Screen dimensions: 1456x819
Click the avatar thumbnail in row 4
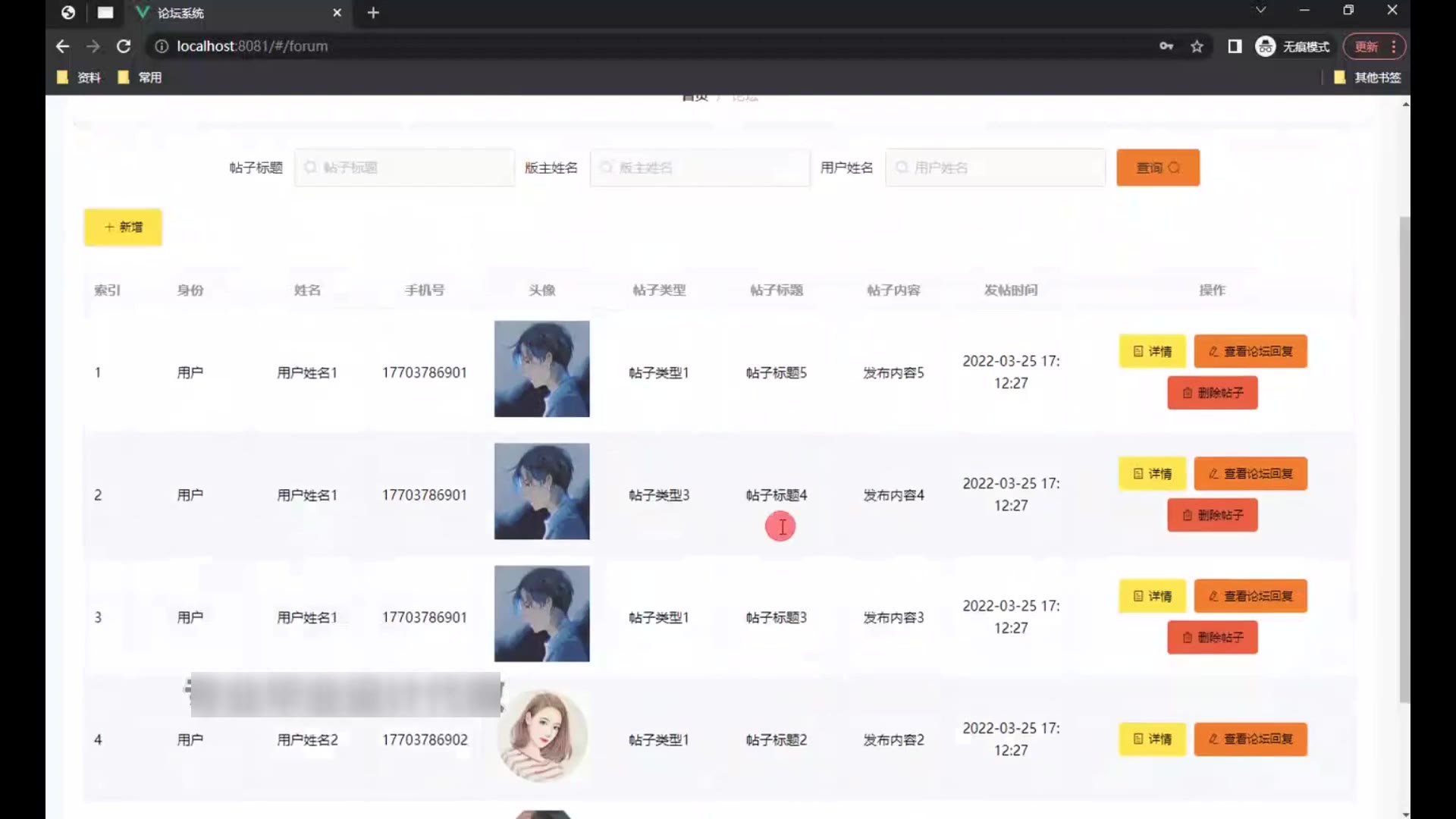(x=541, y=736)
